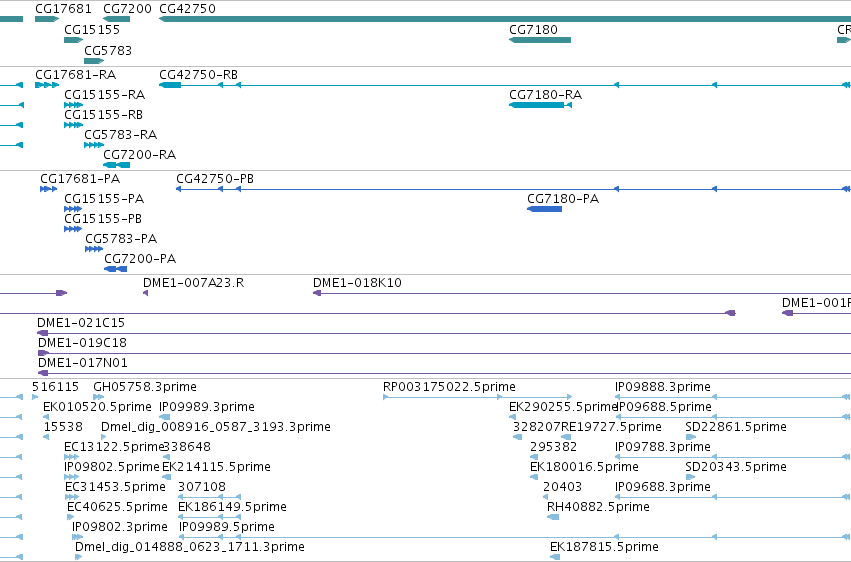Select EST 516115

tap(35, 397)
